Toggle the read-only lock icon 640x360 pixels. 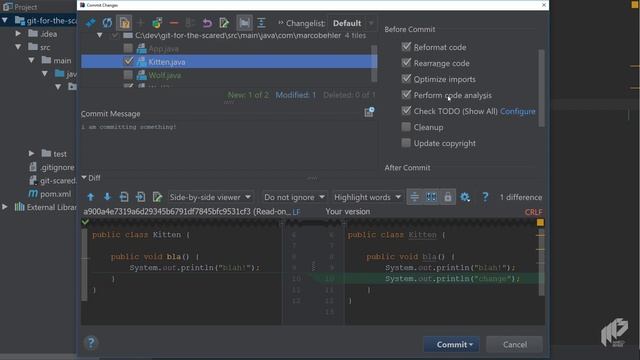pos(448,197)
